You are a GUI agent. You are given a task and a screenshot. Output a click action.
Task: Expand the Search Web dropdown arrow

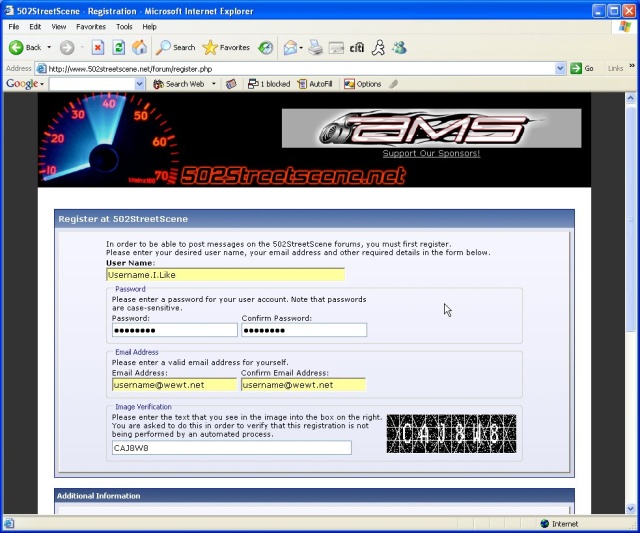(213, 84)
